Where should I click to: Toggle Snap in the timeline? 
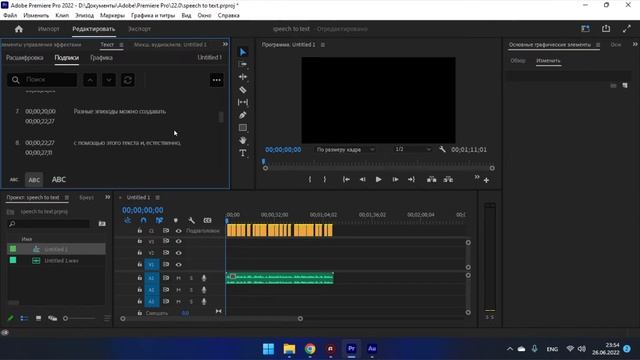point(143,220)
